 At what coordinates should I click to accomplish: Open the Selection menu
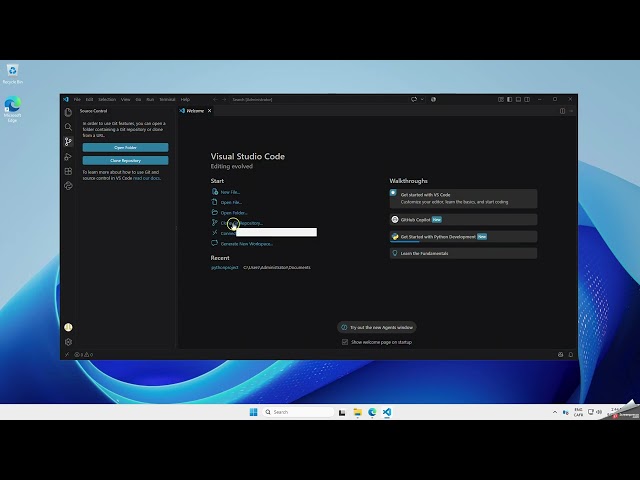[107, 99]
